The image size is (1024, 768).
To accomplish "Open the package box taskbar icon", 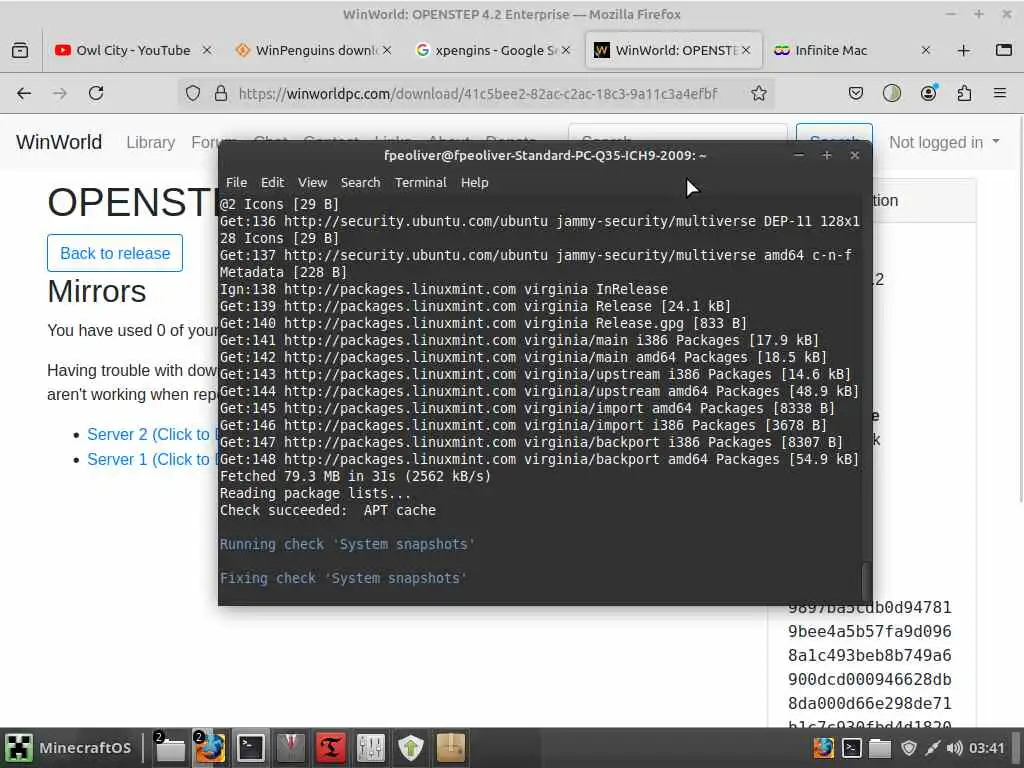I will [x=451, y=748].
